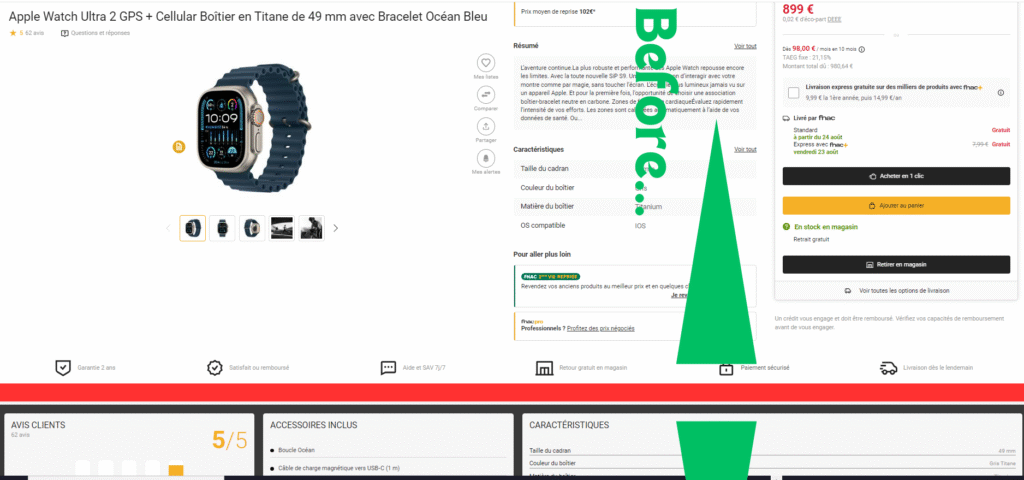Viewport: 1024px width, 480px height.
Task: Select the second watch thumbnail
Action: tap(222, 229)
